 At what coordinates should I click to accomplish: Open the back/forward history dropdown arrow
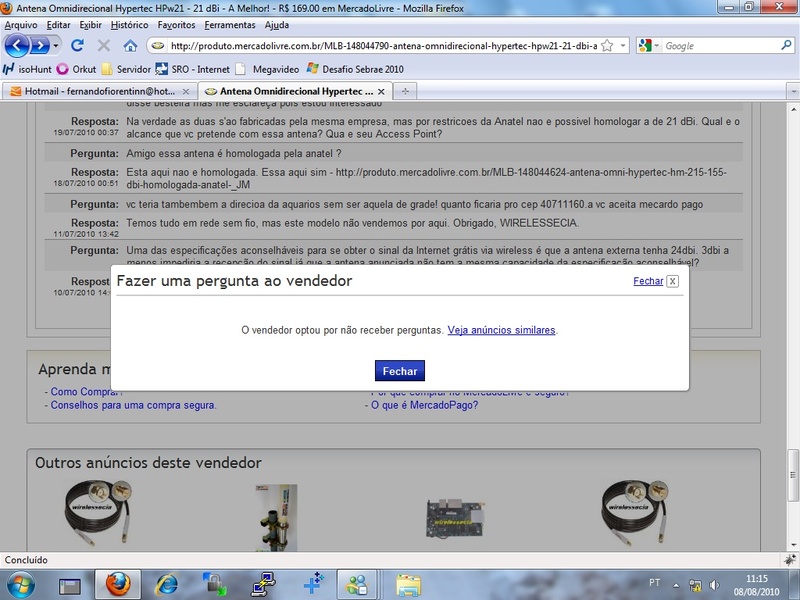coord(56,46)
